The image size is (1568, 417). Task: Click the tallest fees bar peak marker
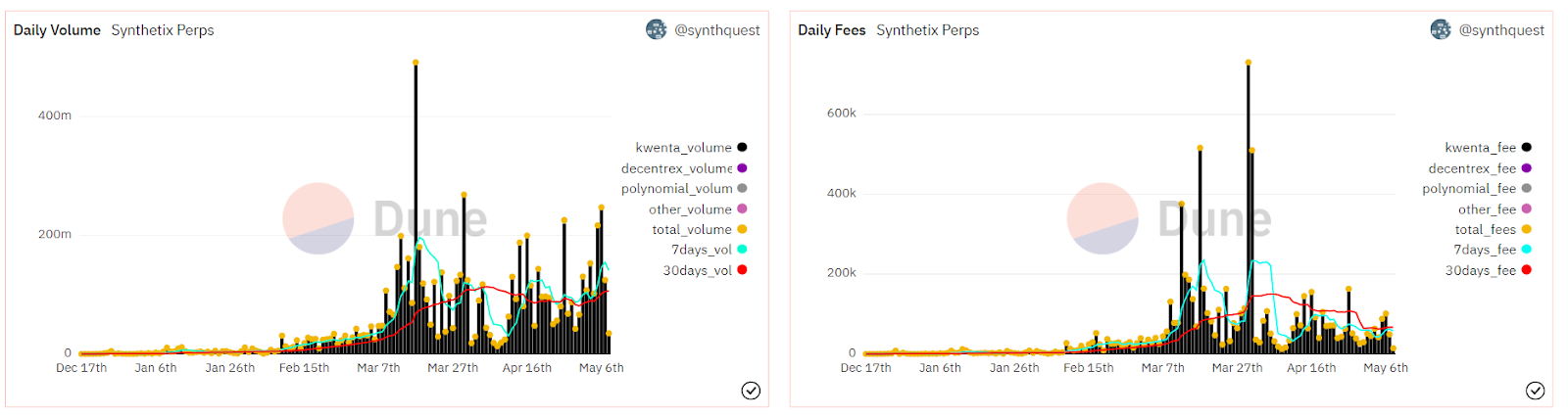click(1249, 63)
